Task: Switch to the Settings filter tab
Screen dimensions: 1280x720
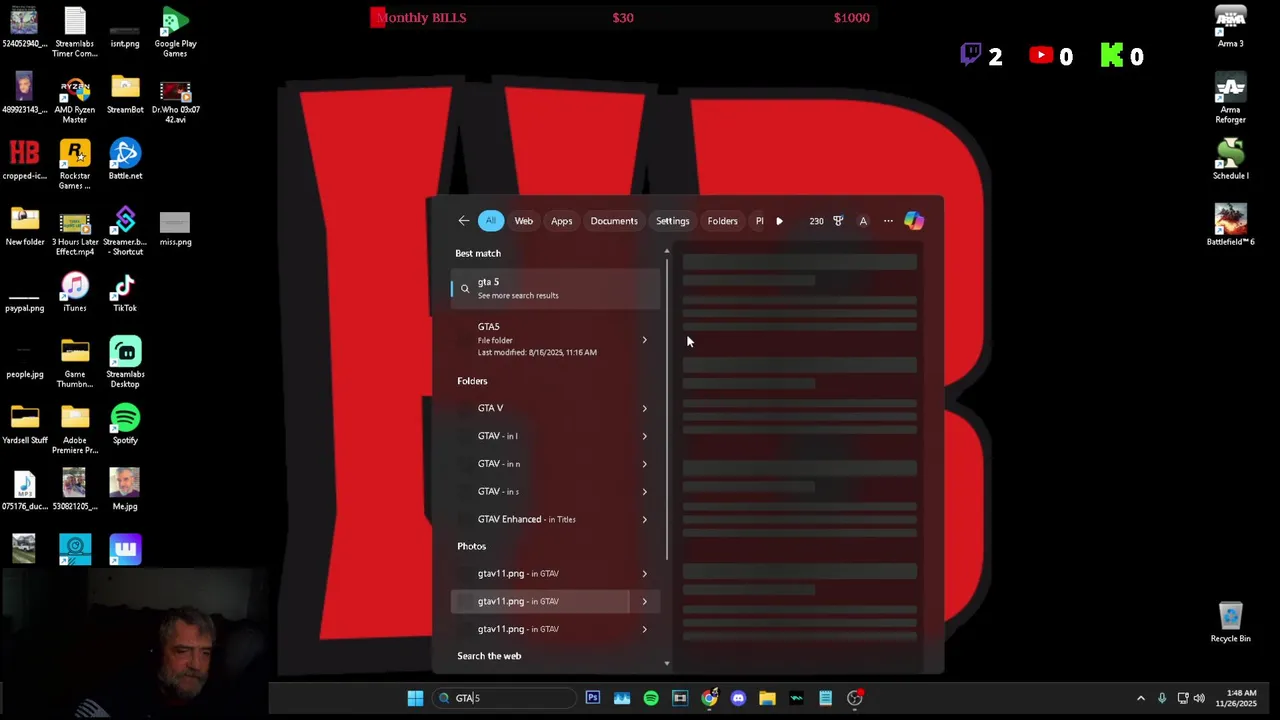Action: coord(672,221)
